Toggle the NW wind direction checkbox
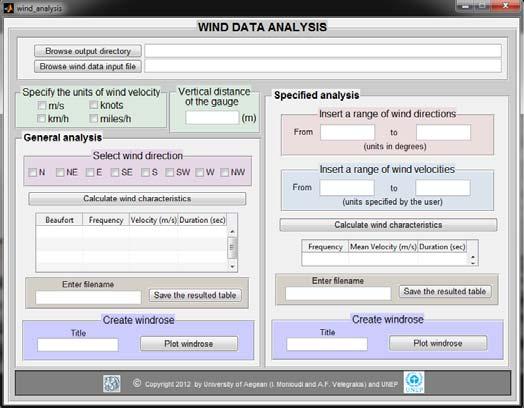The height and width of the screenshot is (408, 524). click(x=224, y=172)
